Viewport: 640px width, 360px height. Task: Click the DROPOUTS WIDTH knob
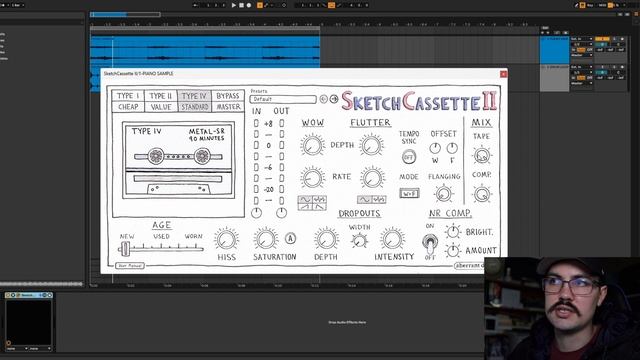[x=359, y=241]
